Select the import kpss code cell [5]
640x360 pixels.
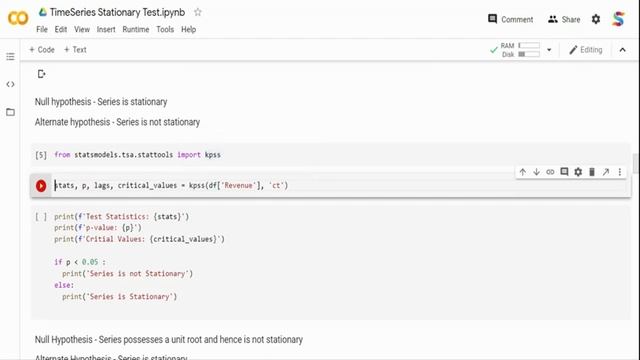pos(330,155)
